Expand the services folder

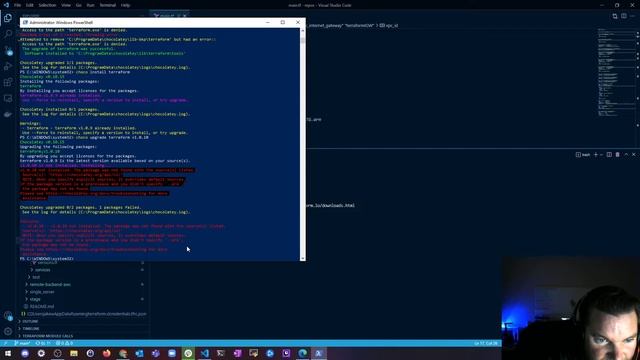click(43, 270)
